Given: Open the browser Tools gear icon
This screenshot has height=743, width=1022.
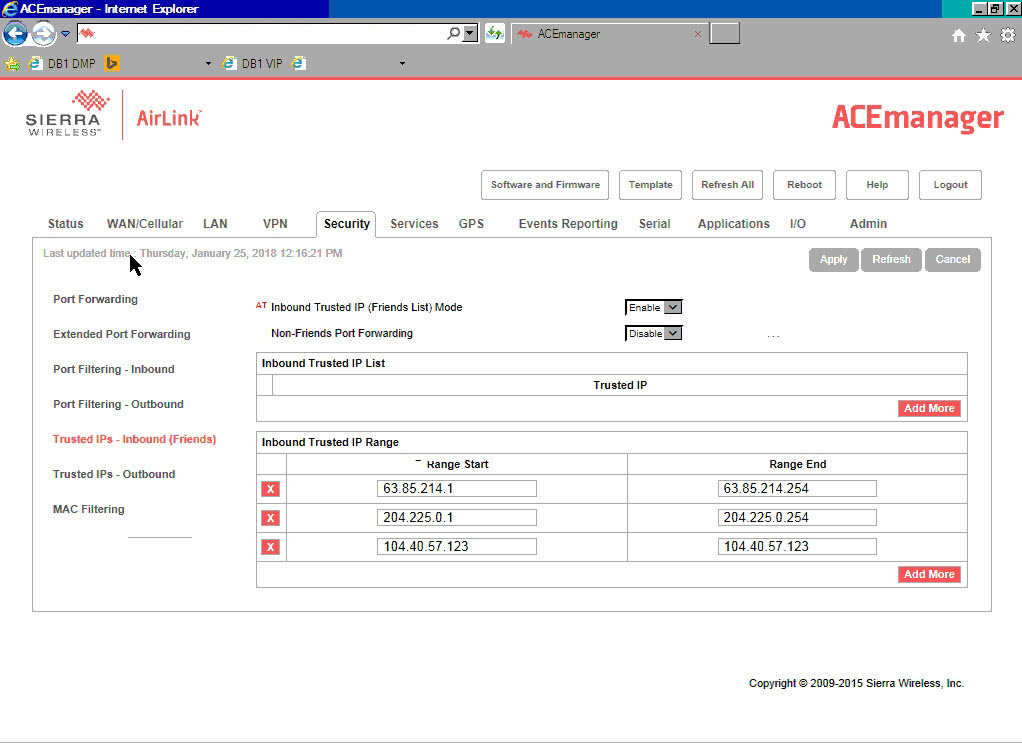Looking at the screenshot, I should pos(1007,35).
